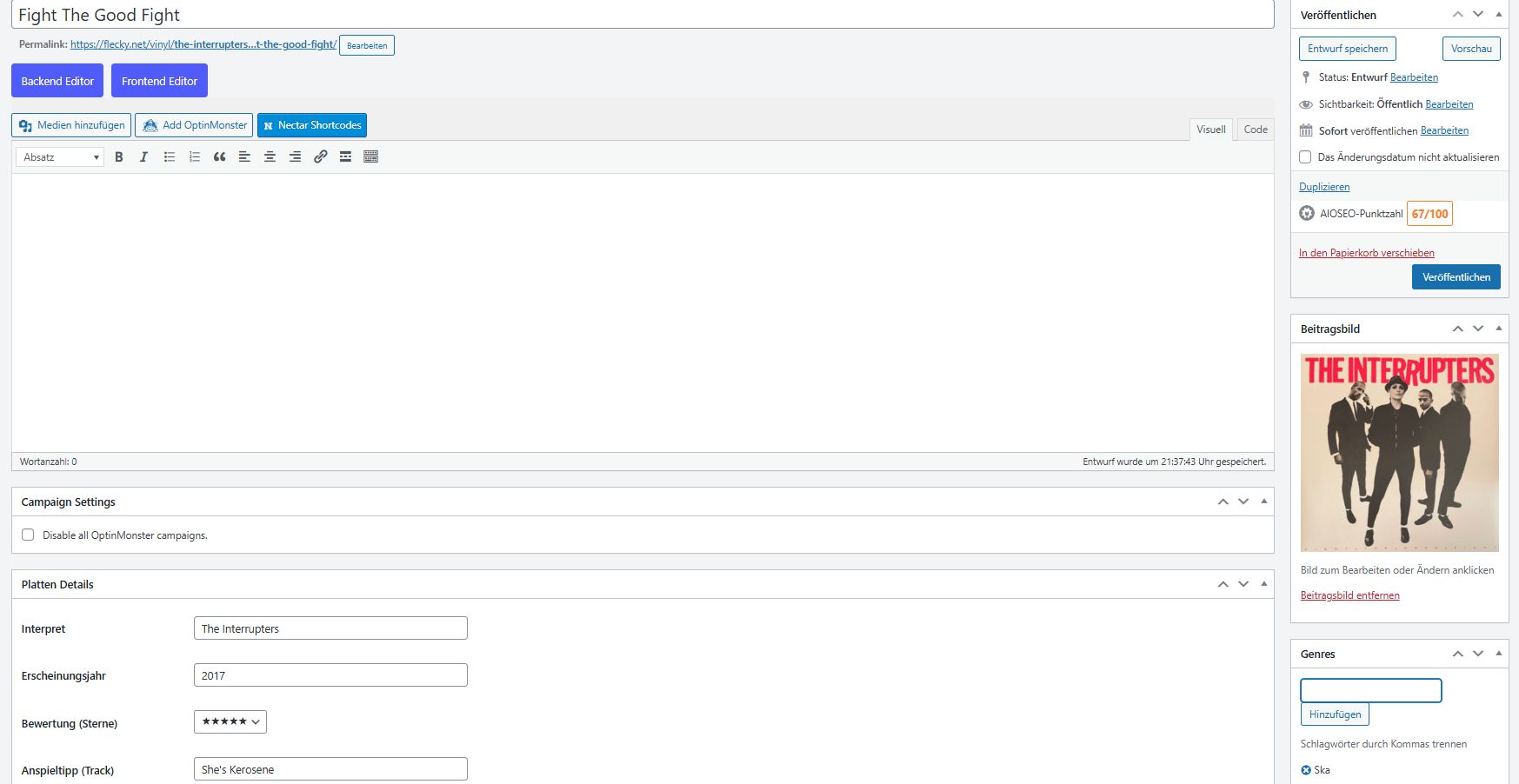The width and height of the screenshot is (1519, 784).
Task: Collapse the Platten Details panel
Action: coord(1263,584)
